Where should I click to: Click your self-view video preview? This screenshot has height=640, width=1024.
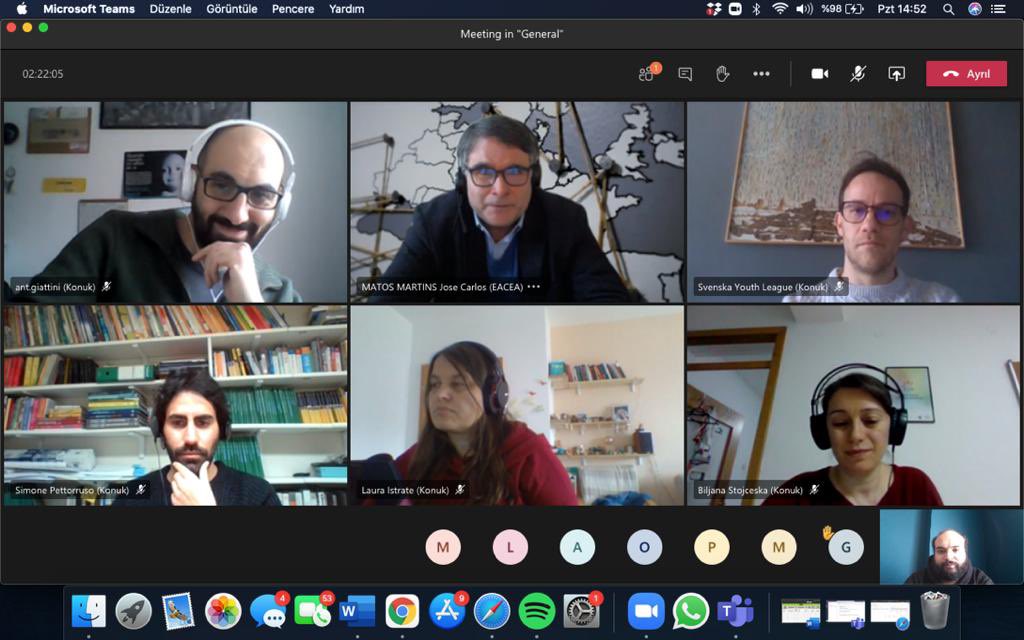click(x=951, y=547)
